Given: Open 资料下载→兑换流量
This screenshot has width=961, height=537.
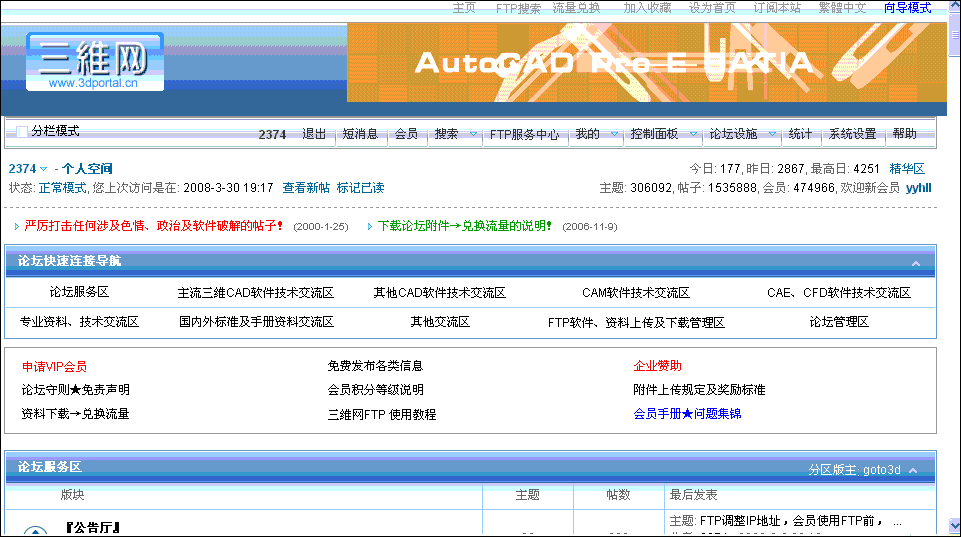Looking at the screenshot, I should 75,414.
